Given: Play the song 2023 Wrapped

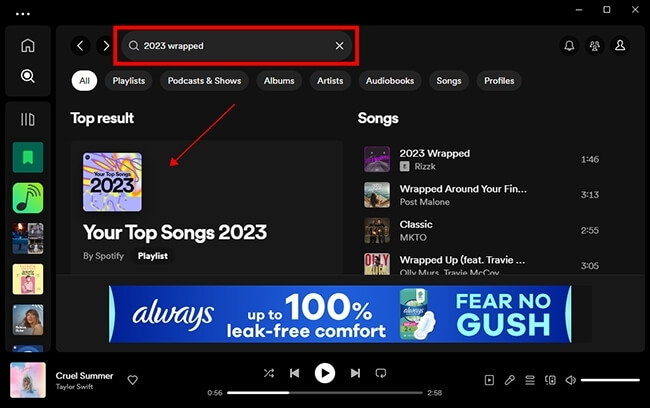Looking at the screenshot, I should 435,153.
